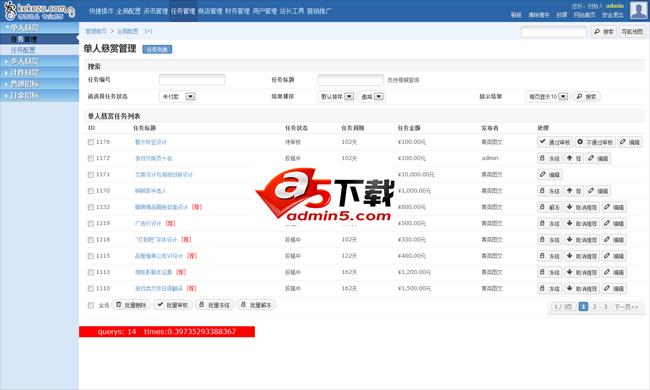Collapse the 单人悬赏 sidebar section
This screenshot has height=390, width=650.
coord(39,28)
